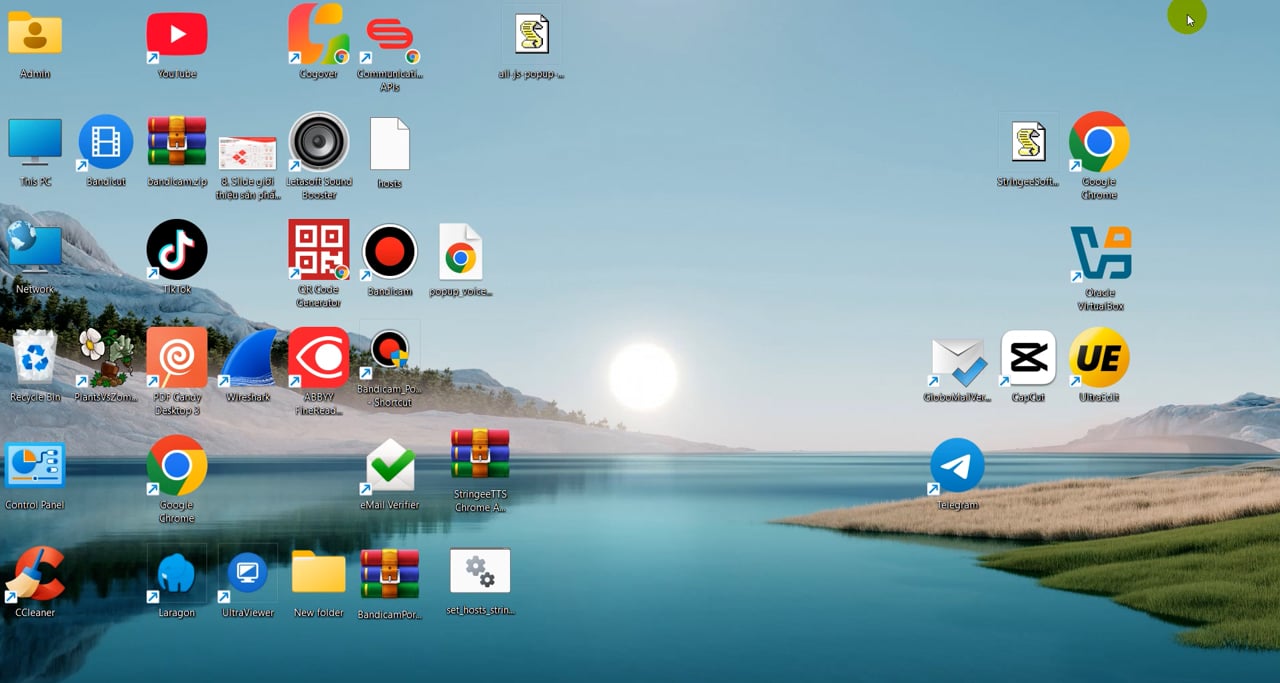Launch CCleaner

pos(35,574)
